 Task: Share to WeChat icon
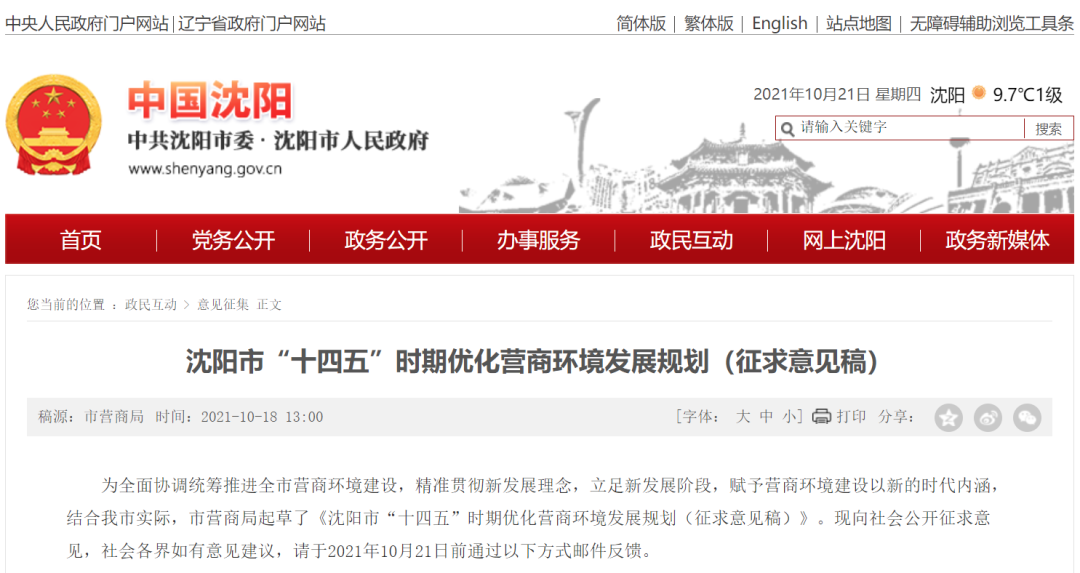[1027, 417]
